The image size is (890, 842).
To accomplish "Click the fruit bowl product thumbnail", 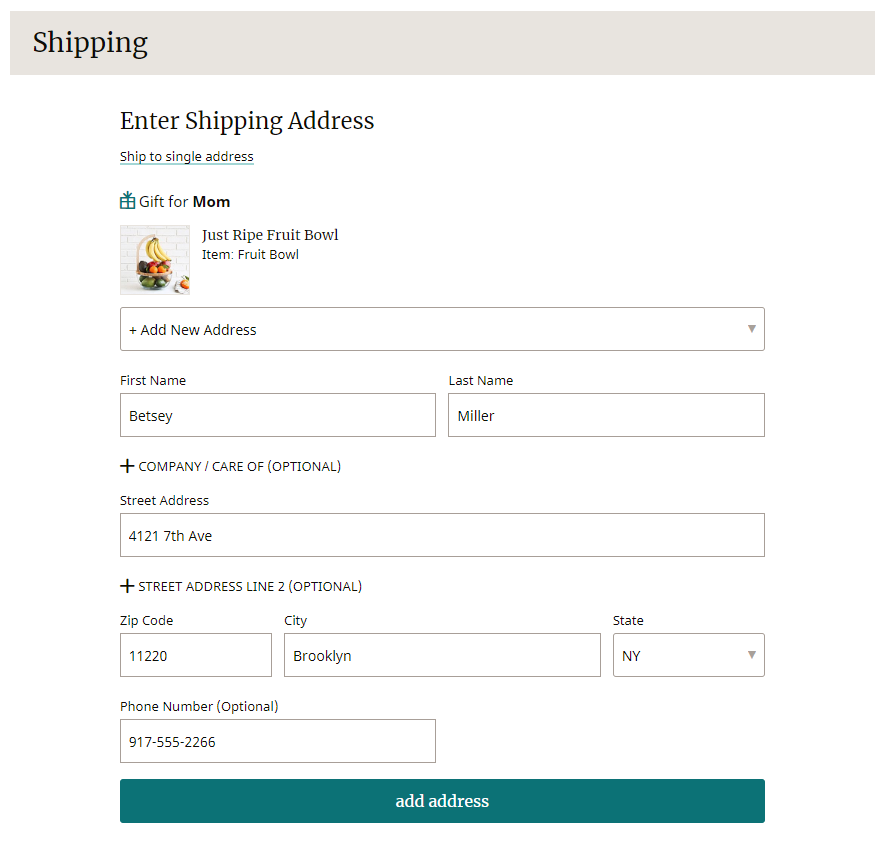I will [155, 260].
